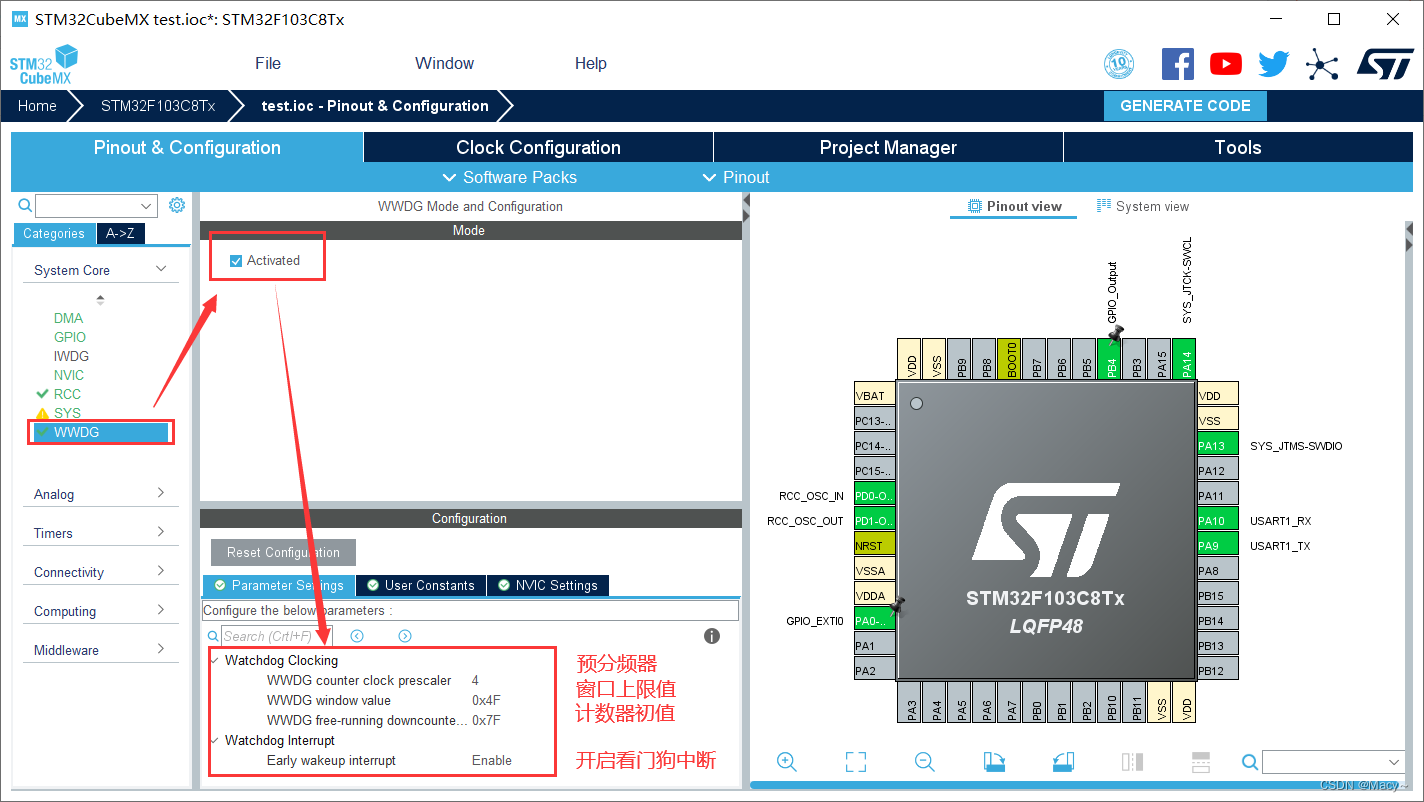Zoom in on the pinout view
1424x802 pixels.
pos(787,762)
